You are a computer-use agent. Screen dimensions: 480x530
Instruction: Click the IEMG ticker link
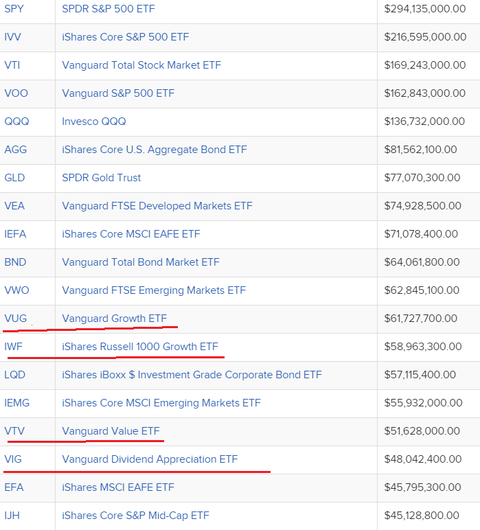tap(17, 403)
